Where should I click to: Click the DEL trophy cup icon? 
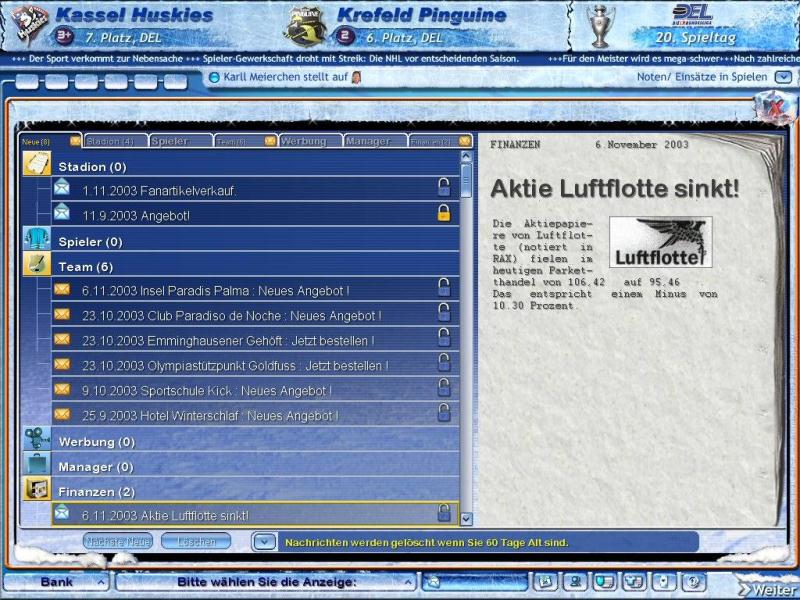[600, 26]
